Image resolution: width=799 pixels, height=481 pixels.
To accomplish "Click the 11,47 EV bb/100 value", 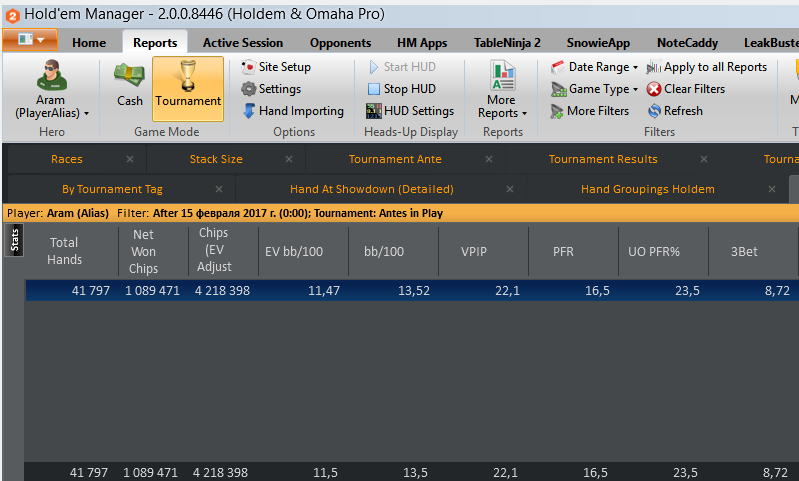I will [x=324, y=290].
